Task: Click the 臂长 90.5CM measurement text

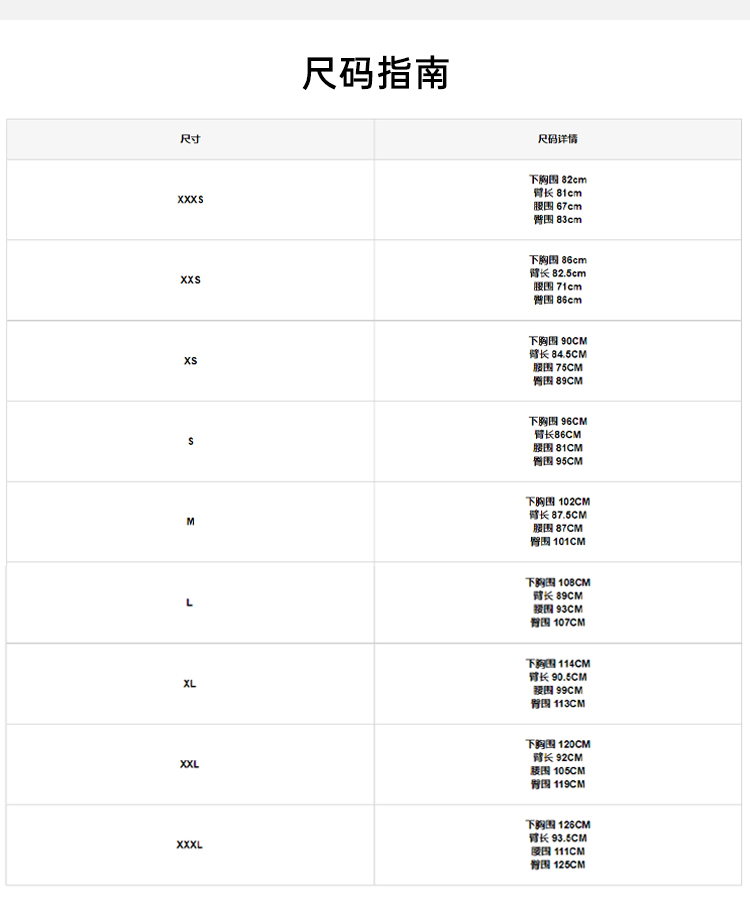Action: (557, 677)
